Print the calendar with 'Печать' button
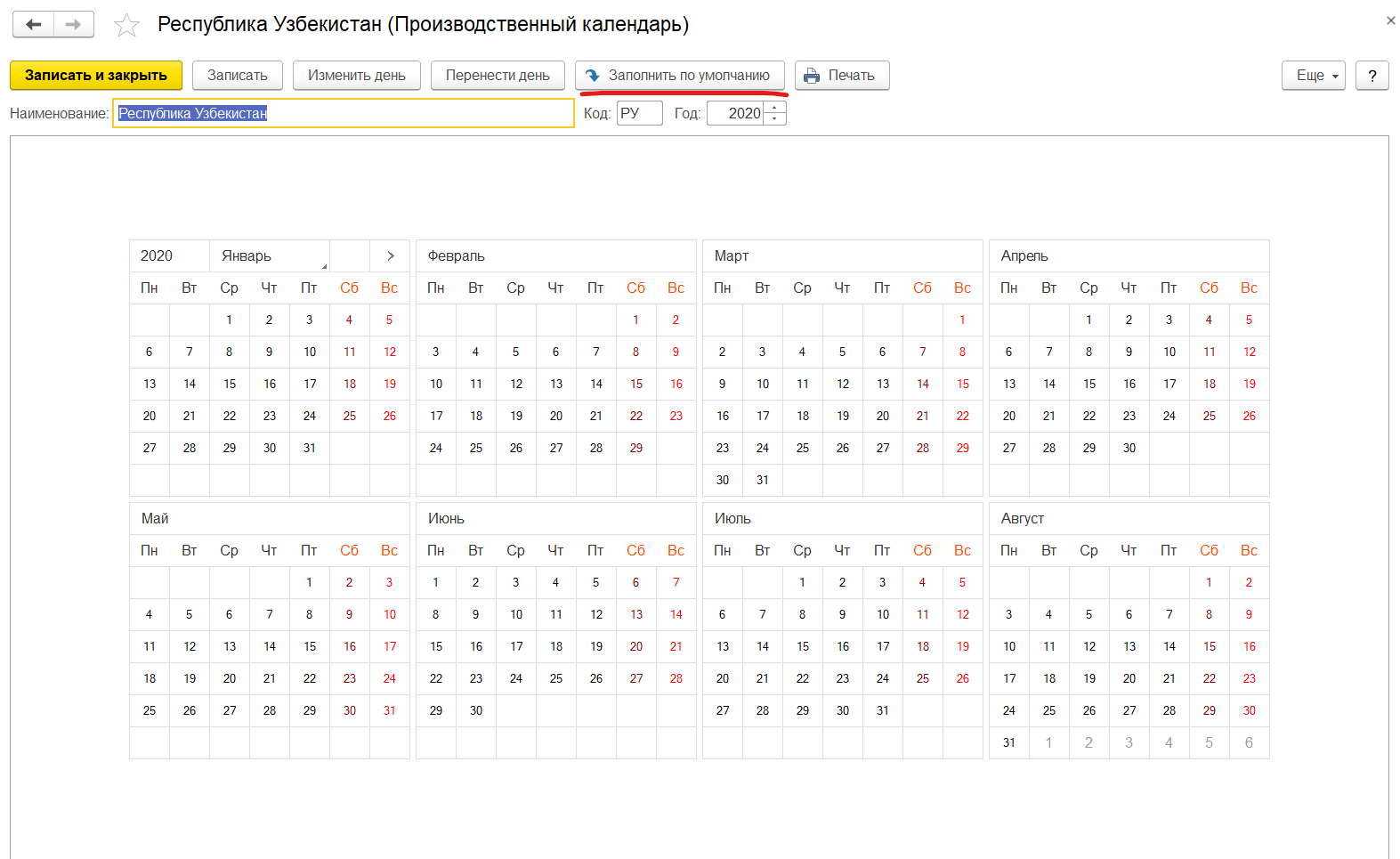This screenshot has width=1400, height=859. [842, 76]
